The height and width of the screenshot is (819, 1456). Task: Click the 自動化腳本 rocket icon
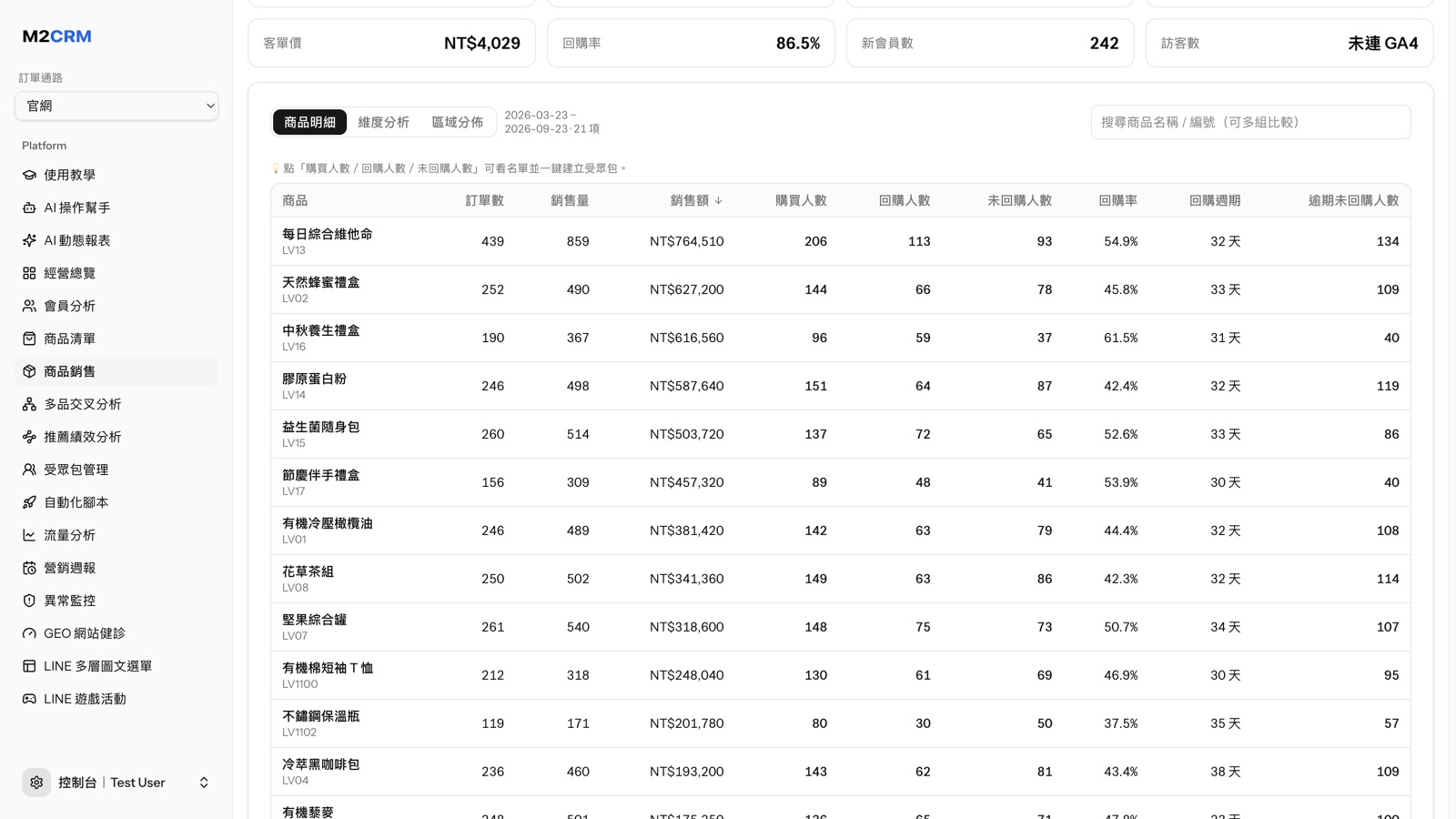[29, 502]
